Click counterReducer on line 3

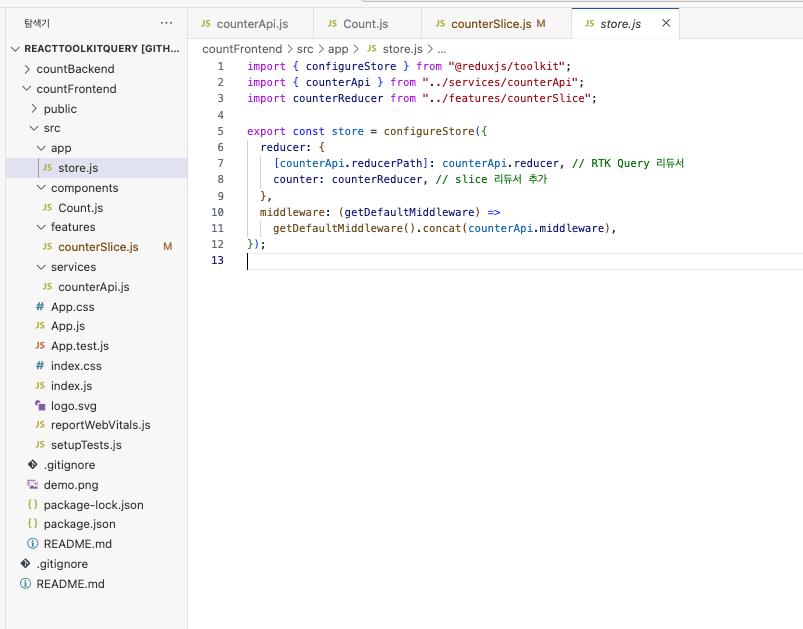(338, 98)
